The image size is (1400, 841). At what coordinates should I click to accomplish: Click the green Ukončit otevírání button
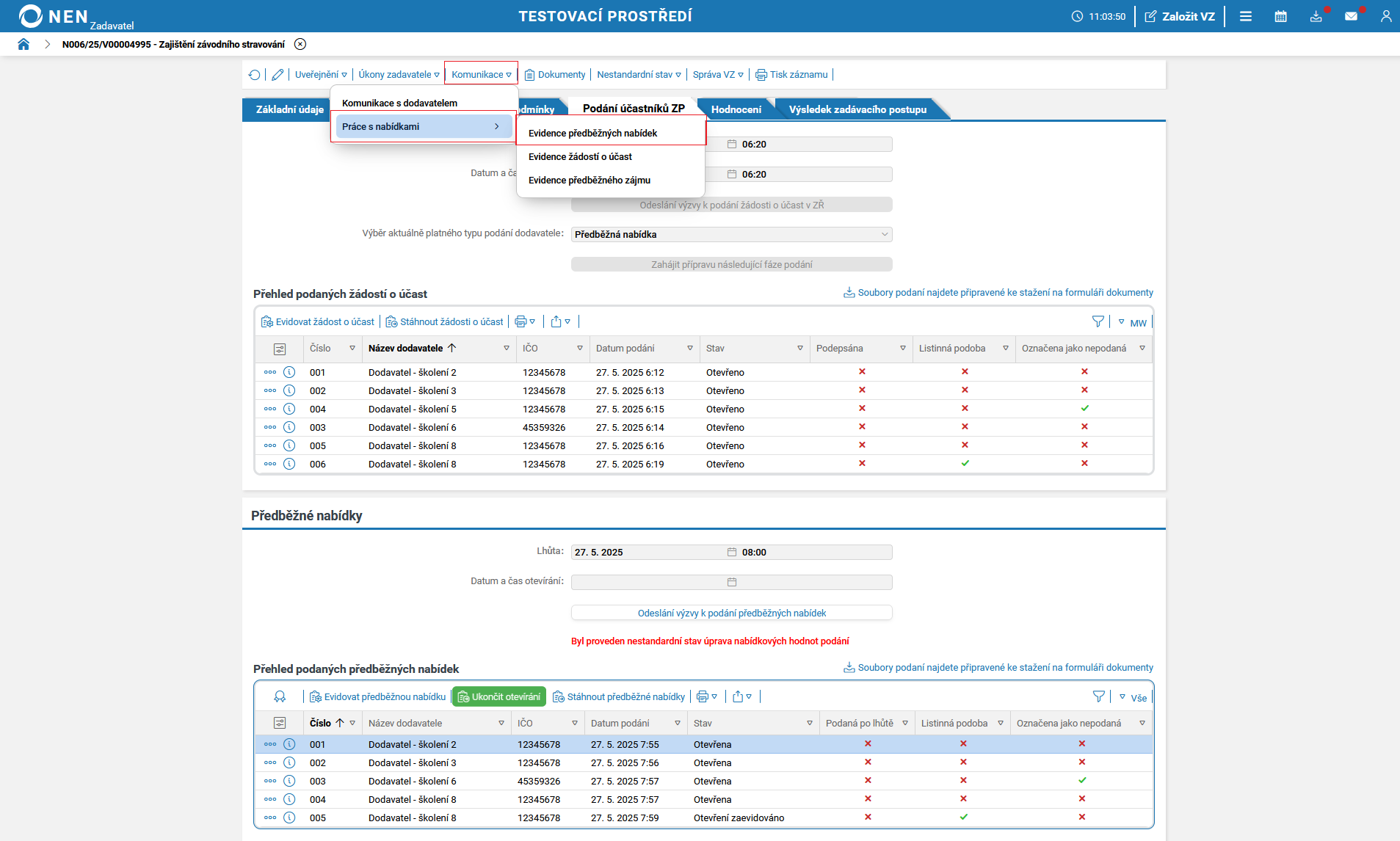499,696
